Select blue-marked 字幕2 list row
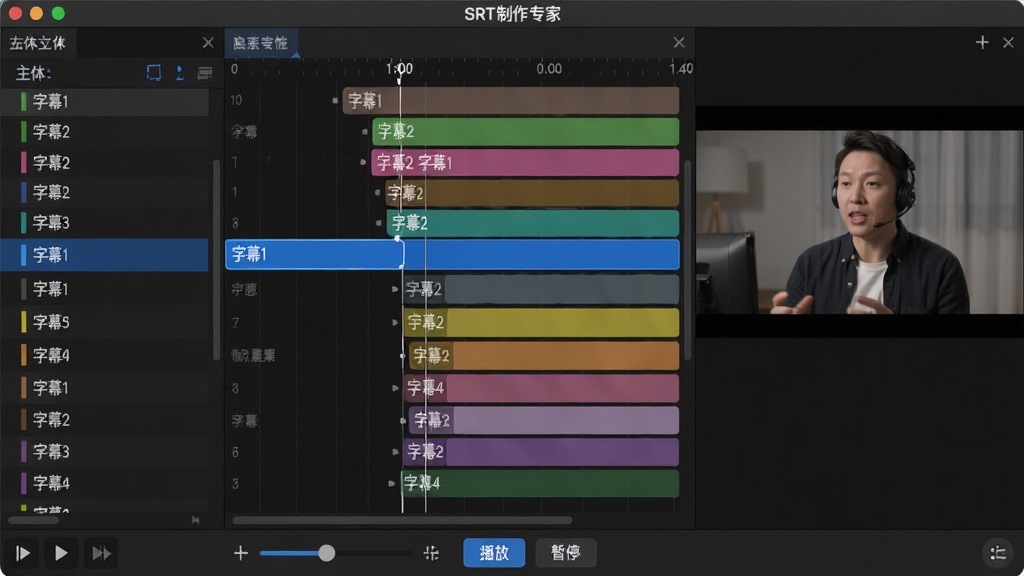Screen dimensions: 1024x576 pyautogui.click(x=104, y=193)
